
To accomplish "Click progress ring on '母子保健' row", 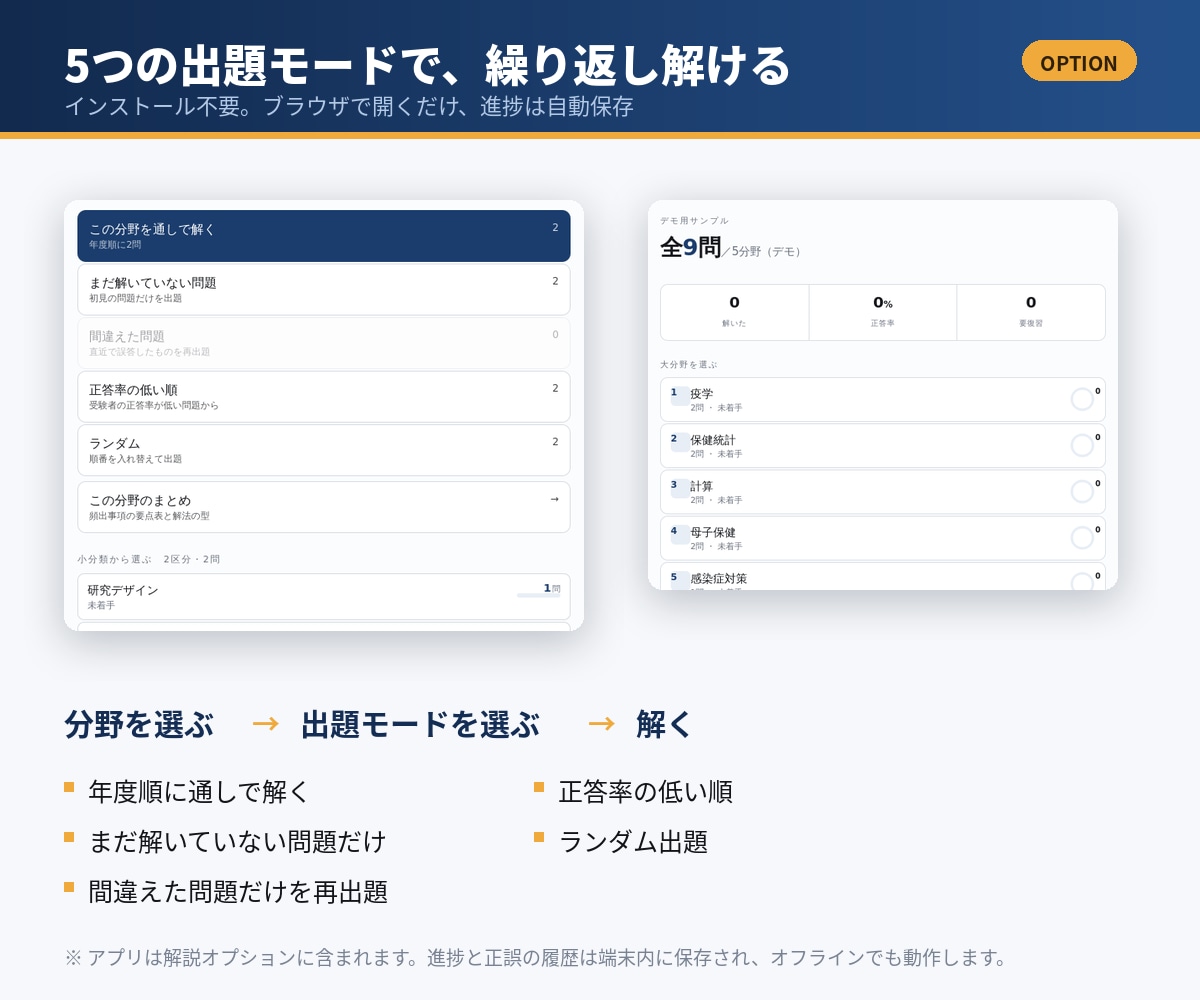I will tap(1082, 537).
